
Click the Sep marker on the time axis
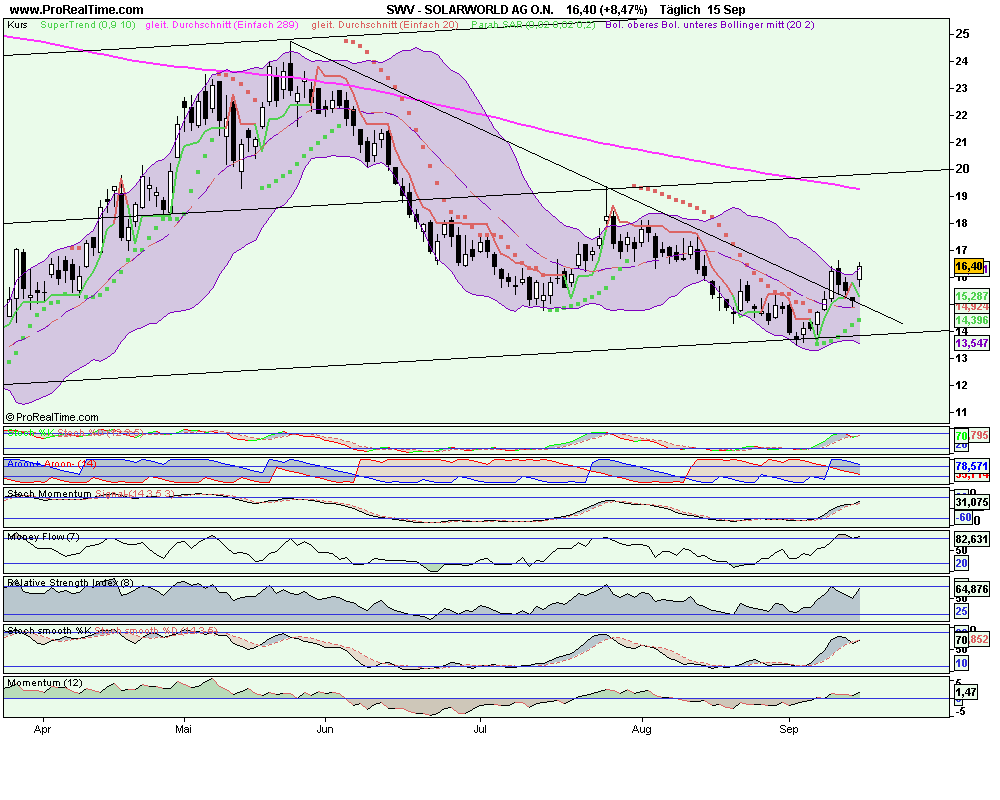point(789,730)
